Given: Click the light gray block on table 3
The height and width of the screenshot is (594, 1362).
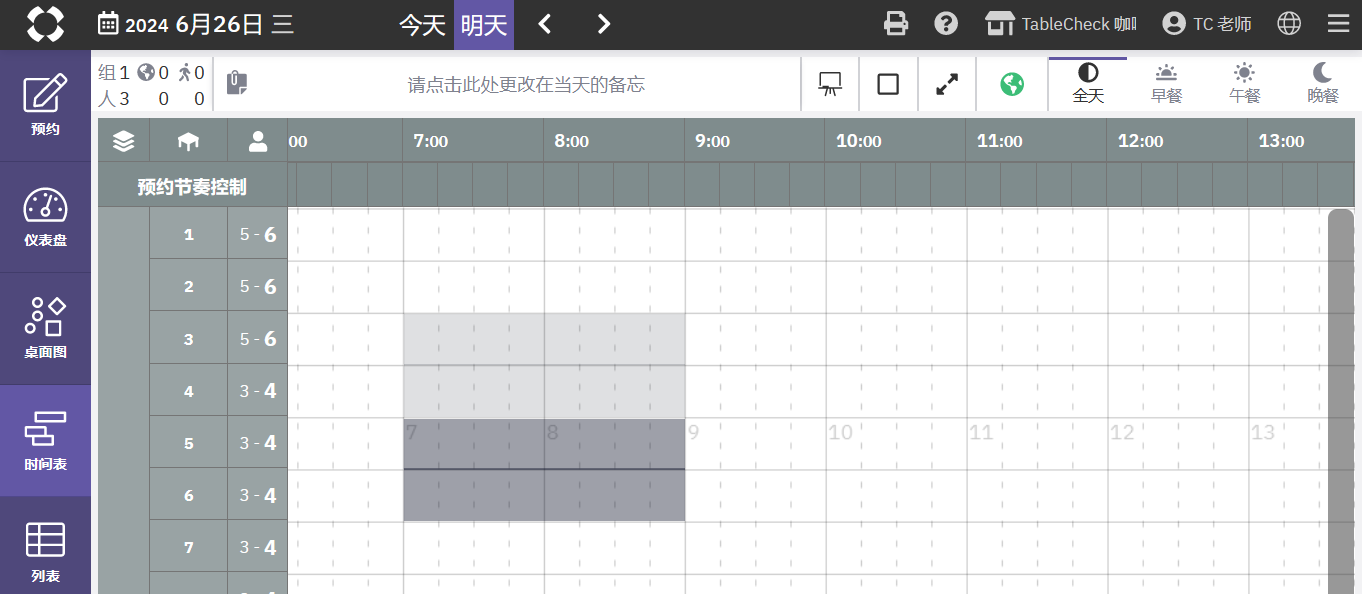Looking at the screenshot, I should (544, 339).
